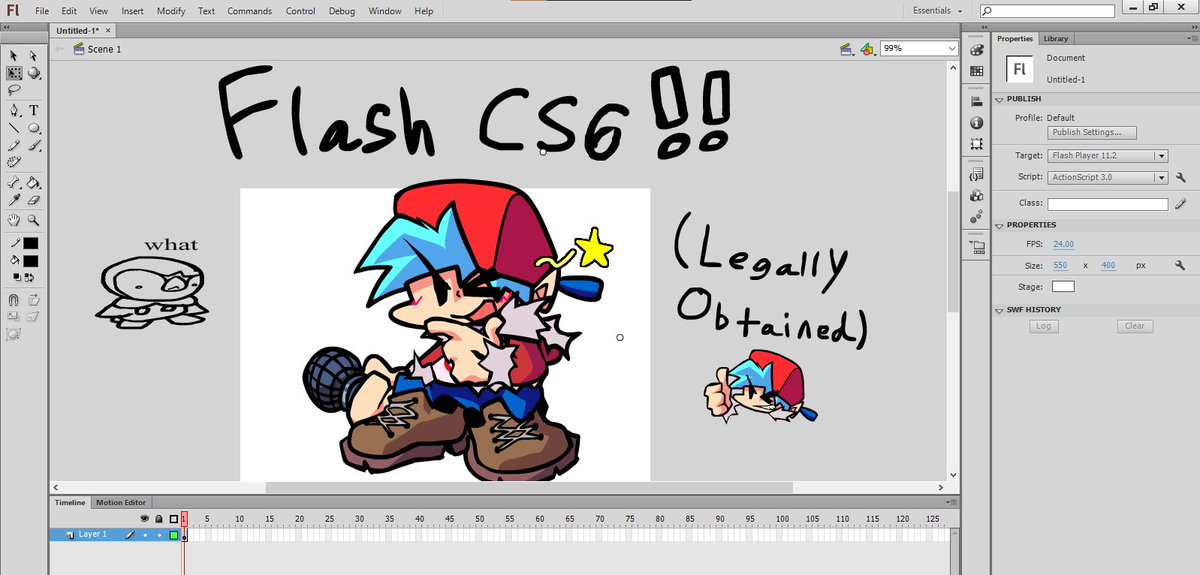Click the Publish Settings button

coord(1092,132)
